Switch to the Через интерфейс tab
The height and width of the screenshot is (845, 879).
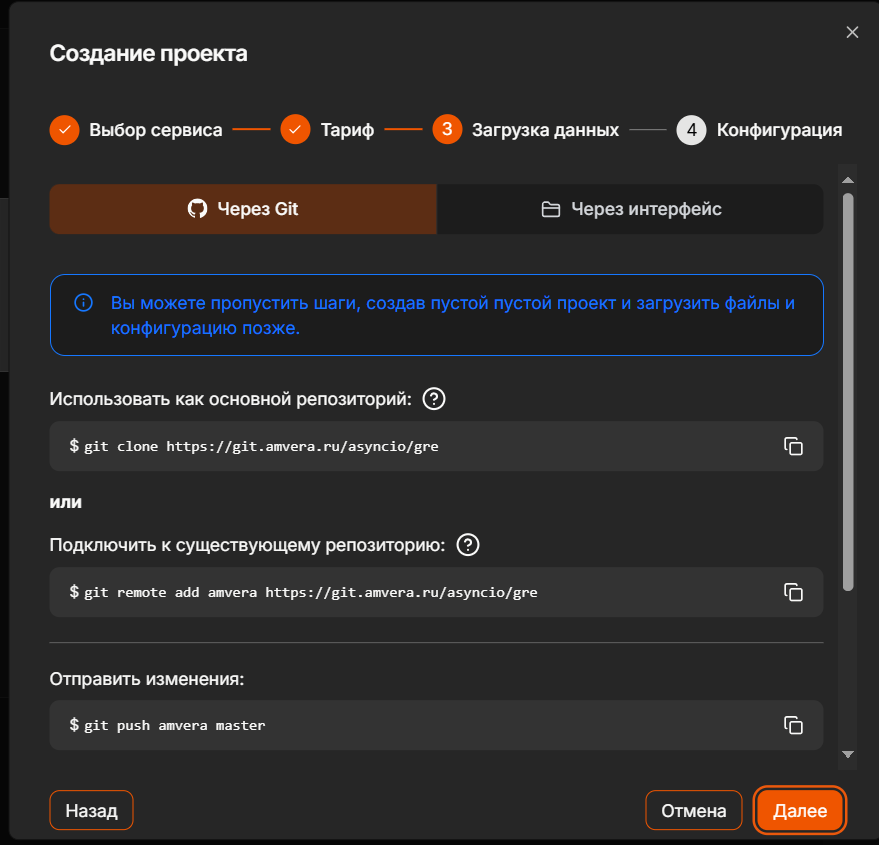630,208
